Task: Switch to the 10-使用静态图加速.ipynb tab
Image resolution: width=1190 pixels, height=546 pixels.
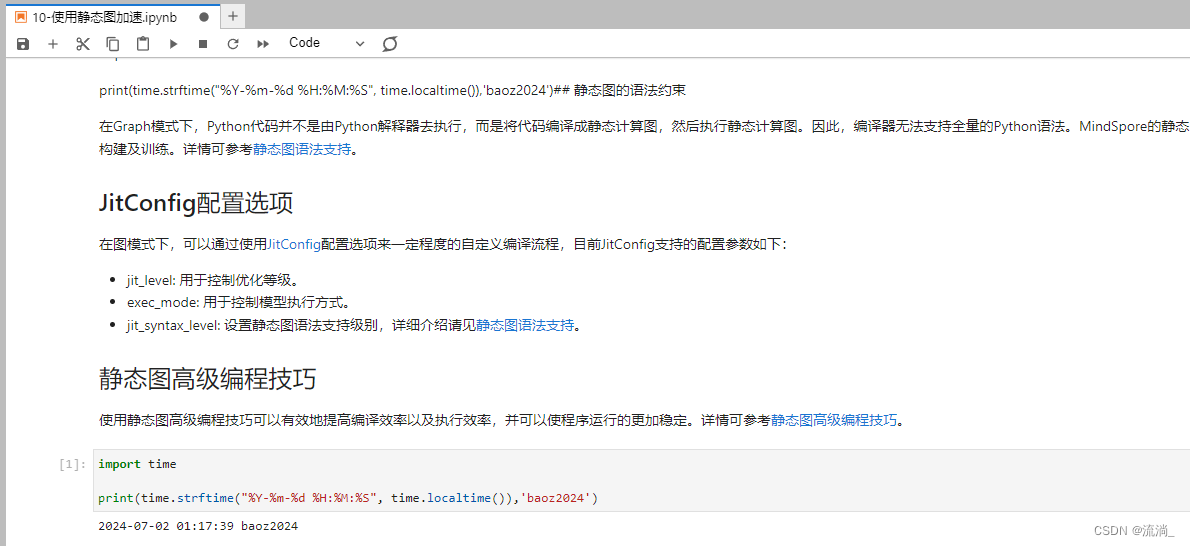Action: [112, 17]
